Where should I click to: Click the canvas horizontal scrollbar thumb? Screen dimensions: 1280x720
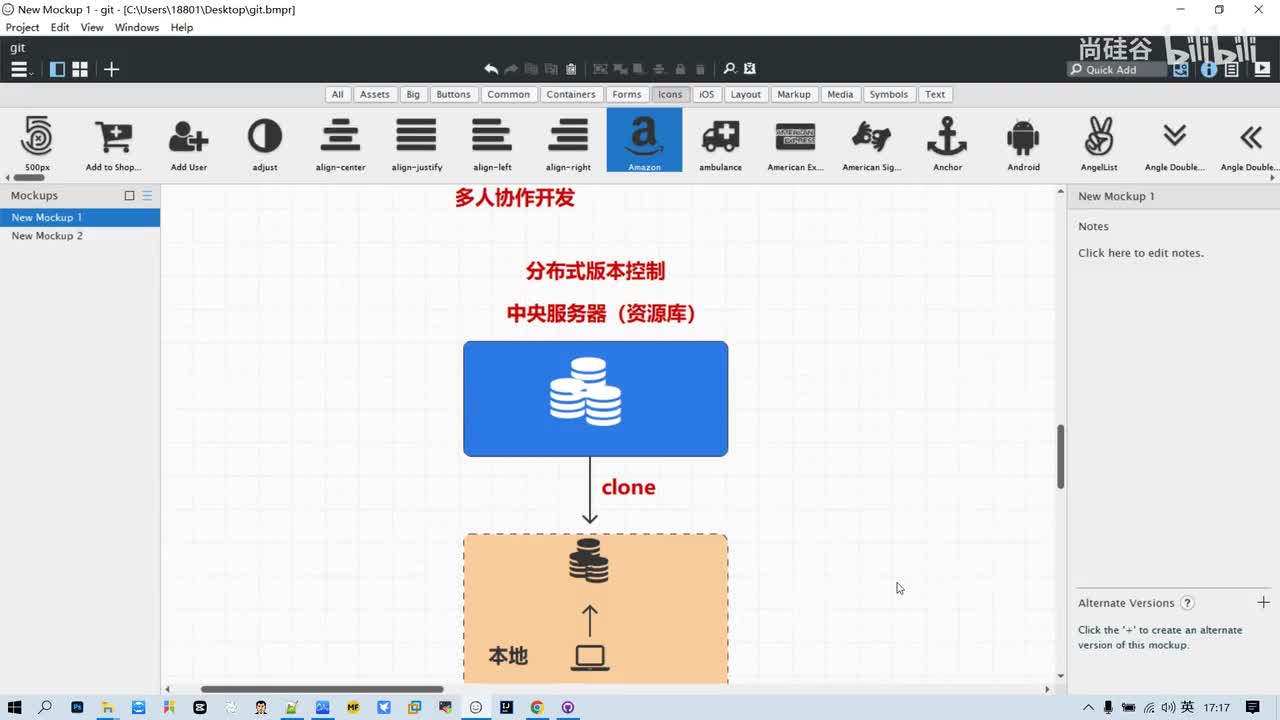(x=322, y=689)
